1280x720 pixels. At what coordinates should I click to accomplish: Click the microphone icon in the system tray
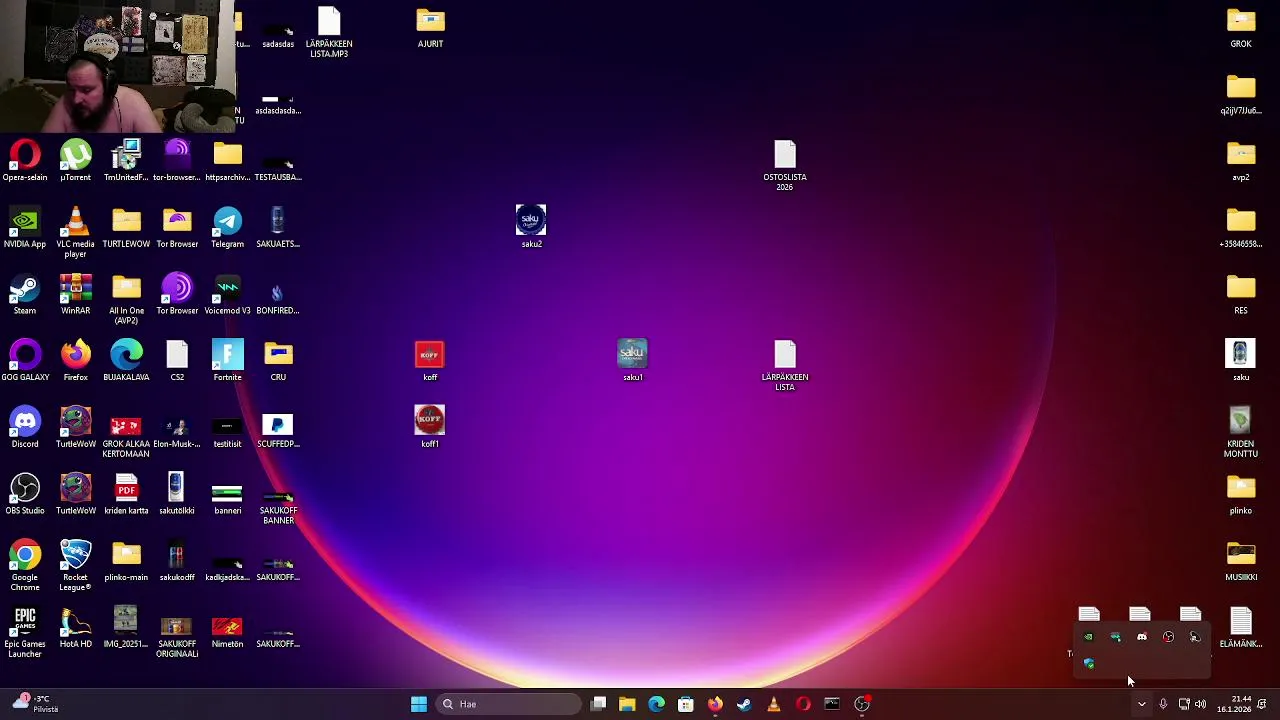[x=1163, y=704]
